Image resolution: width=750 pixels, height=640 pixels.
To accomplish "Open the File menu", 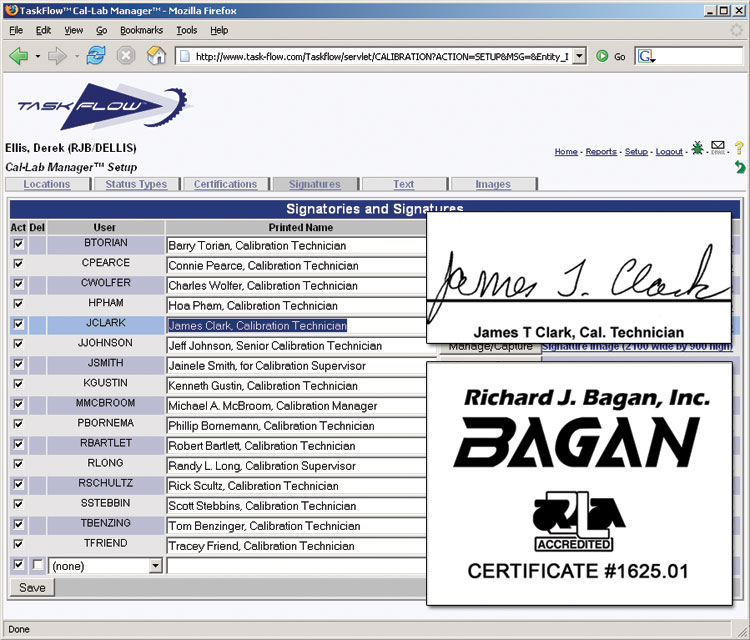I will [16, 31].
